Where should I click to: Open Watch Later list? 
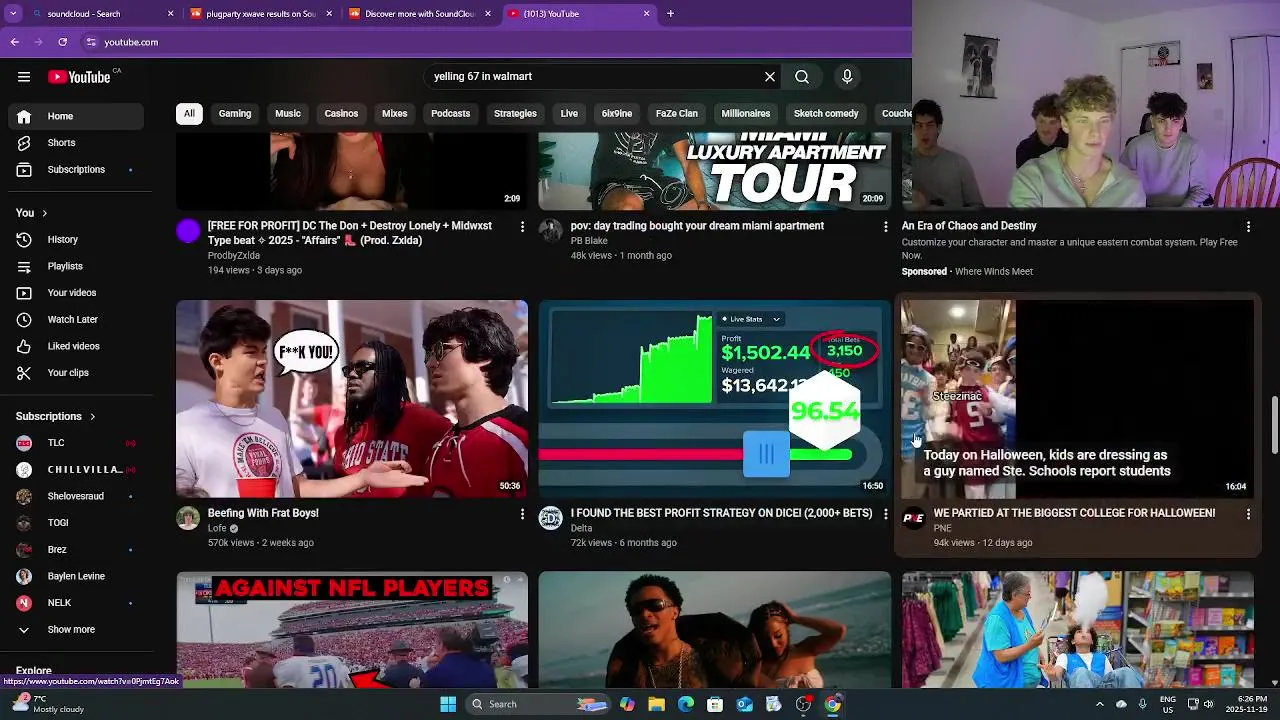[76, 320]
